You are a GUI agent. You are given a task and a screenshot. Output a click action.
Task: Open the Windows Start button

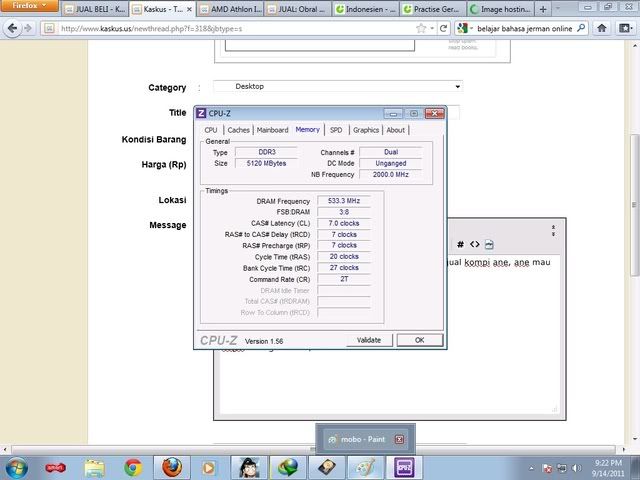coord(17,468)
